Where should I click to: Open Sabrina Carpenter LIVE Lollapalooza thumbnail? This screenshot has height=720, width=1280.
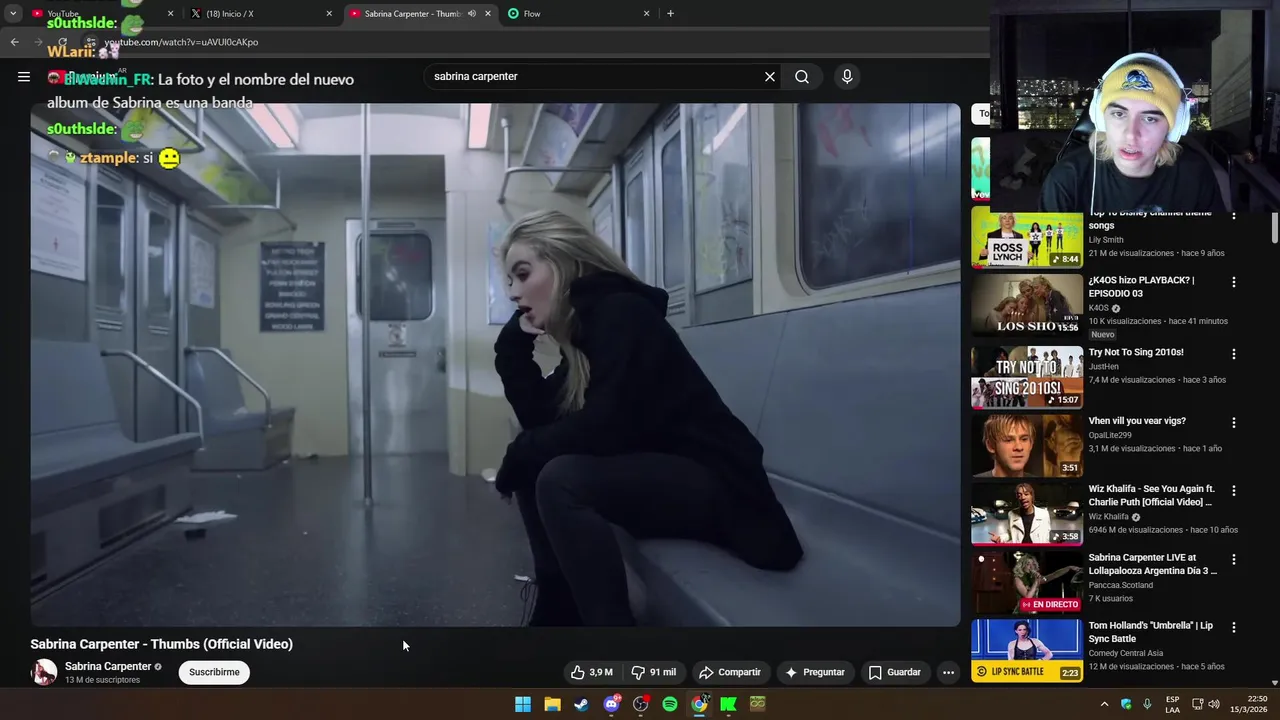pos(1027,582)
